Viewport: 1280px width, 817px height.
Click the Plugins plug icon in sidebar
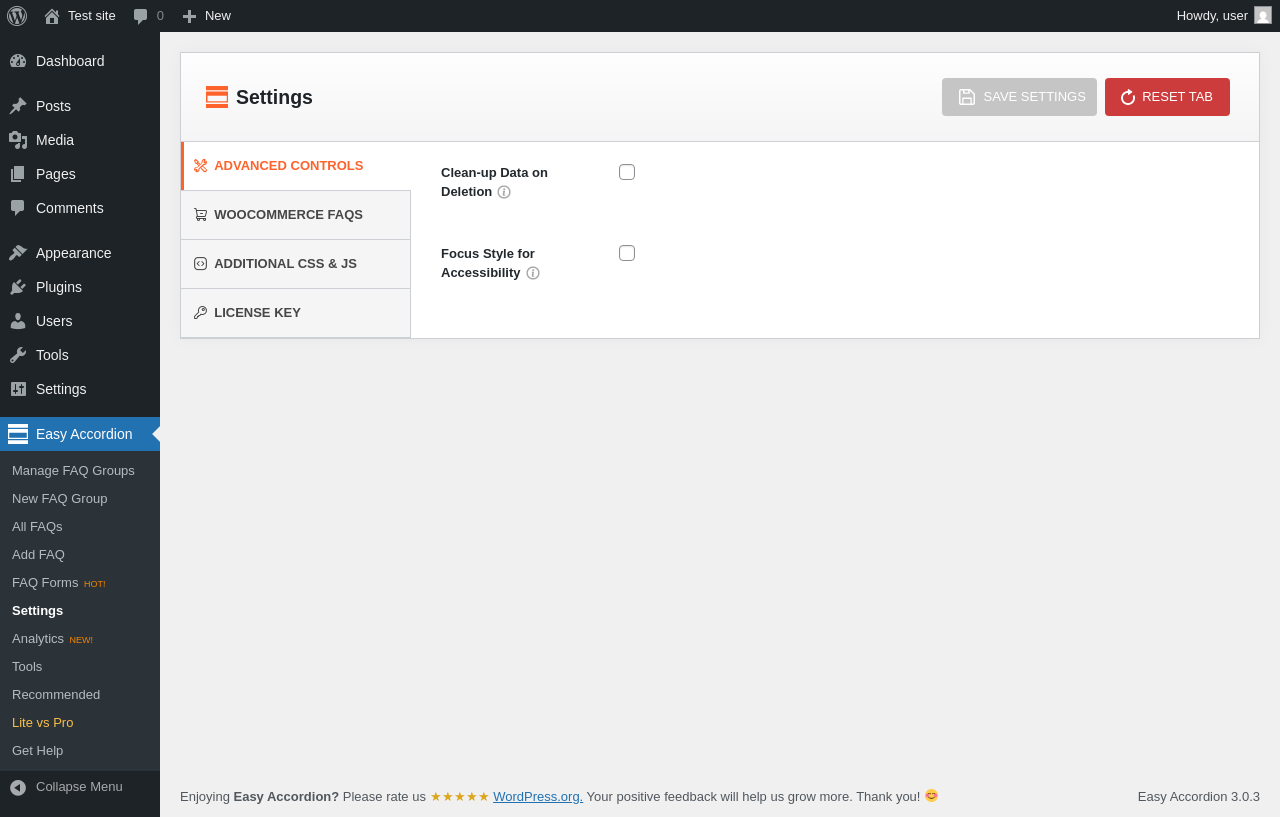18,287
